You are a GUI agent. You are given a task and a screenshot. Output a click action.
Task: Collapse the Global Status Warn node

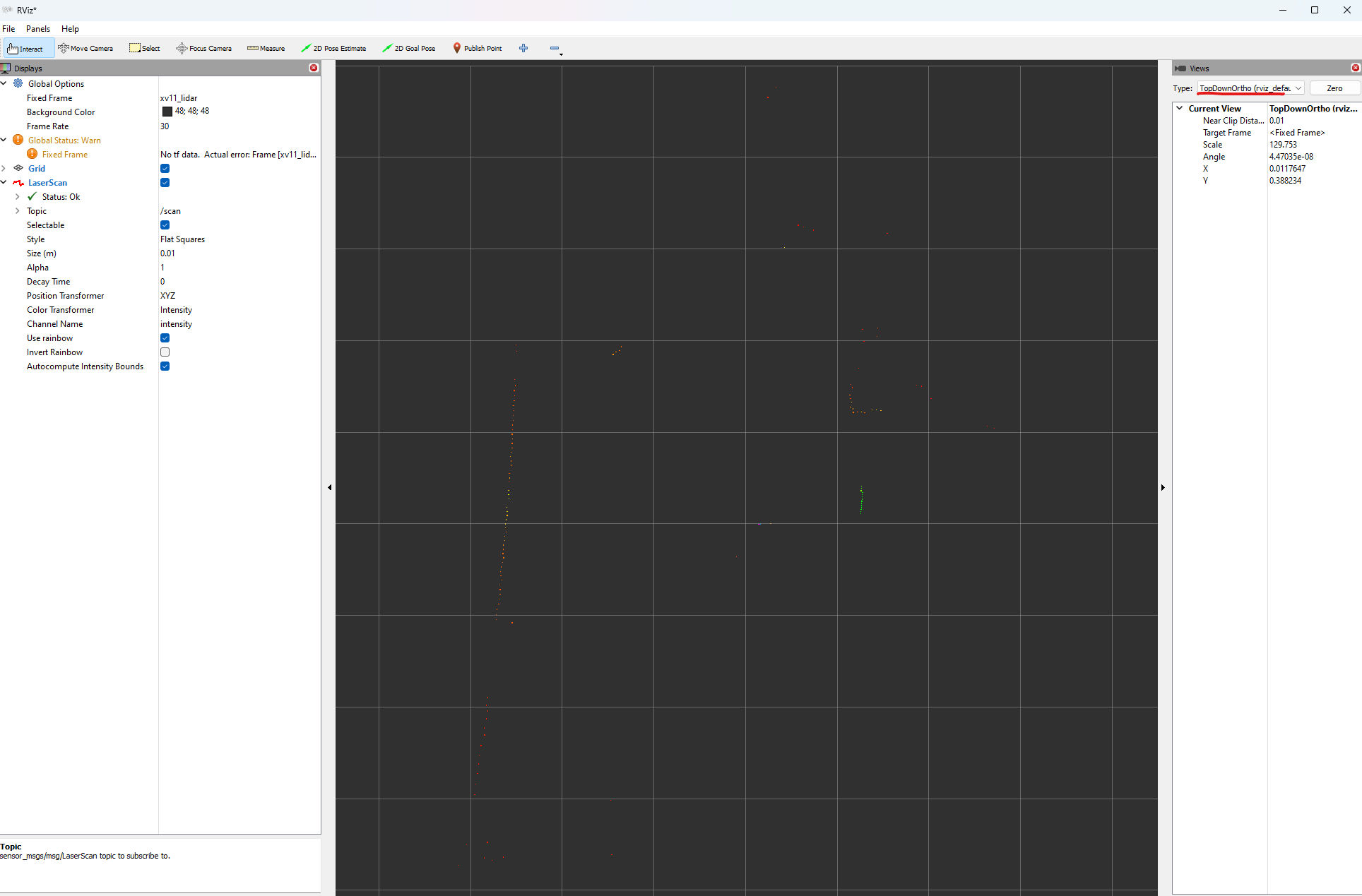coord(4,140)
